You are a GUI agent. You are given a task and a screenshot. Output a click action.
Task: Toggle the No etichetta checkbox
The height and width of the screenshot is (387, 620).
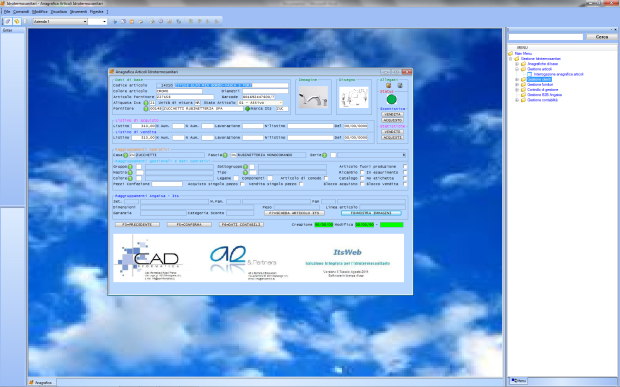(x=405, y=178)
